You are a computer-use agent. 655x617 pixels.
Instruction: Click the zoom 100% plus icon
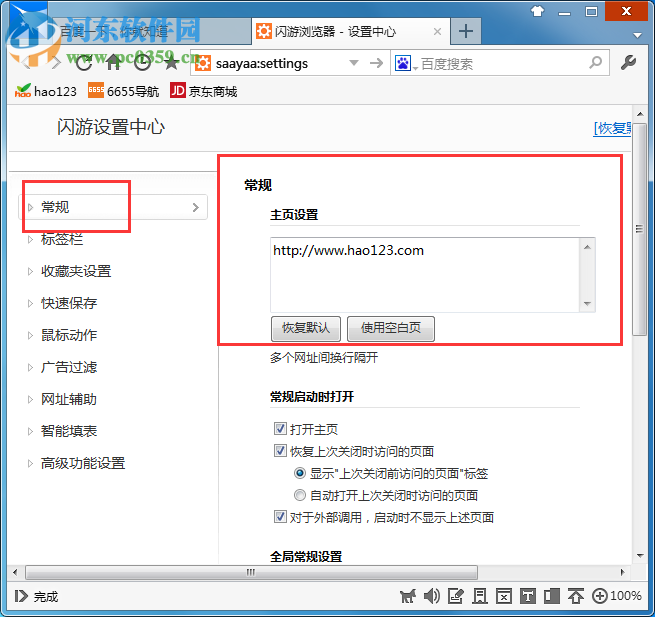point(599,596)
